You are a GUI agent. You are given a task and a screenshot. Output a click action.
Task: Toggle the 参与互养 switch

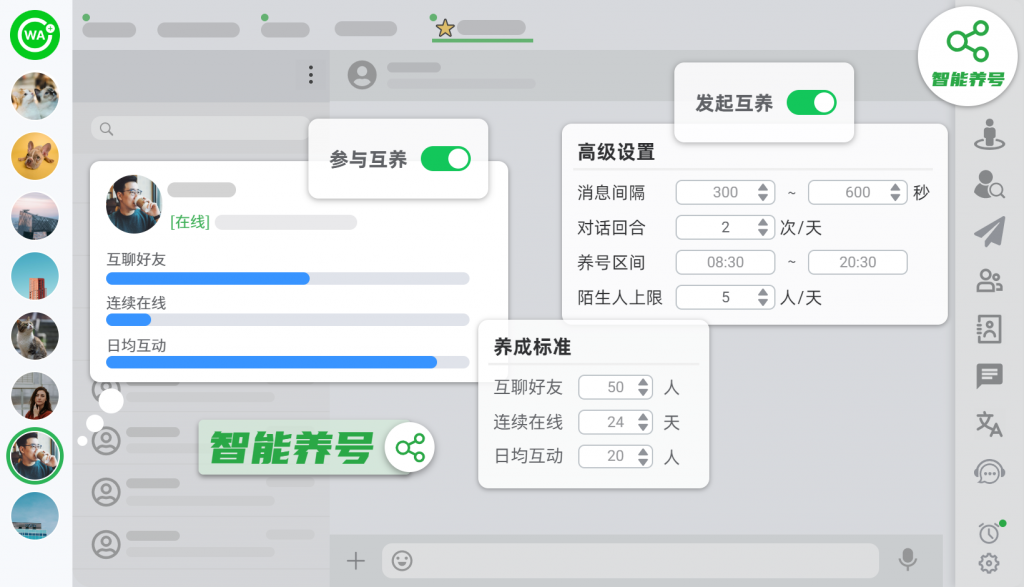[x=445, y=159]
